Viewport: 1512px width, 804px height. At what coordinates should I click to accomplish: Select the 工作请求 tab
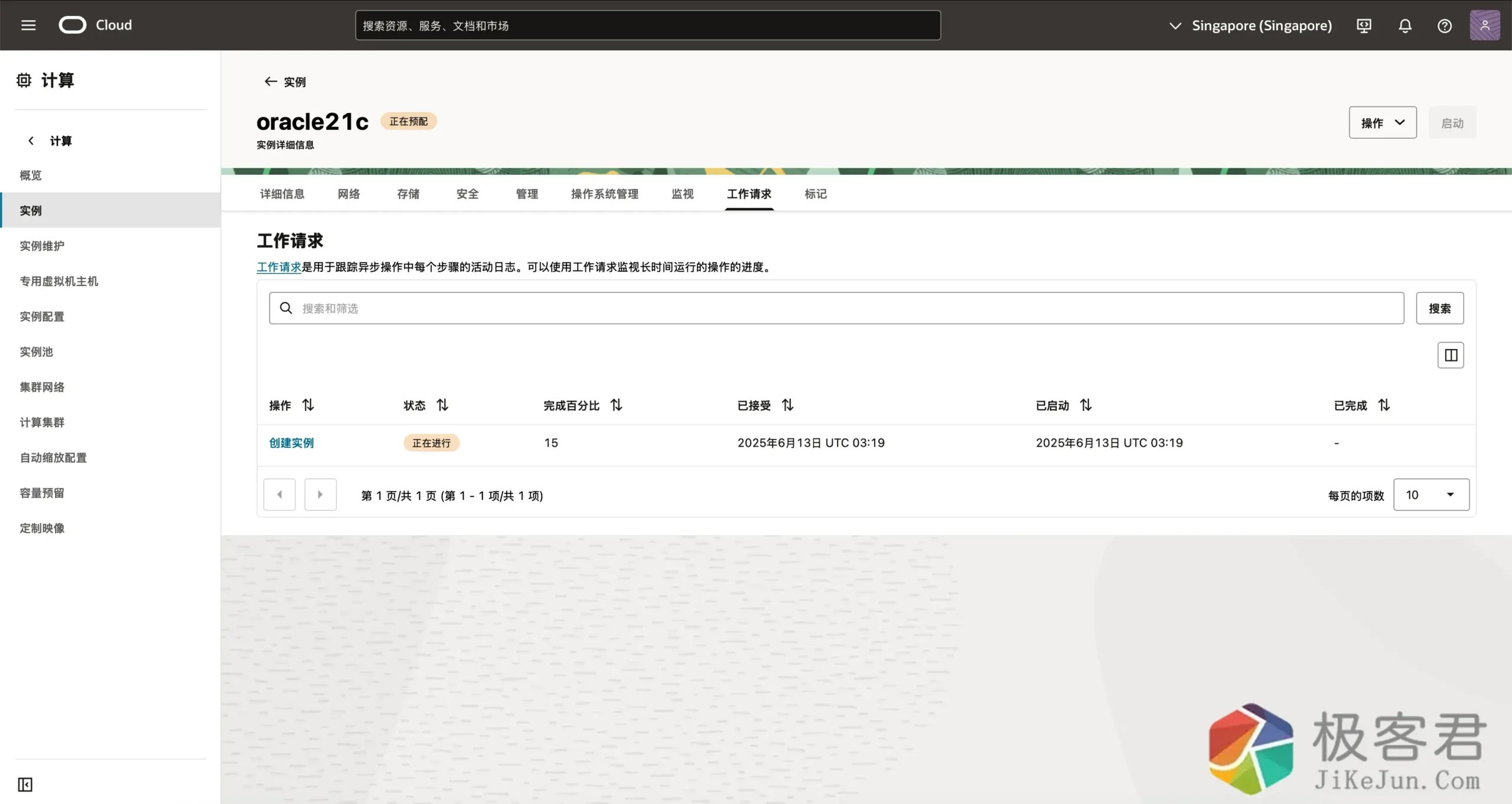point(749,194)
